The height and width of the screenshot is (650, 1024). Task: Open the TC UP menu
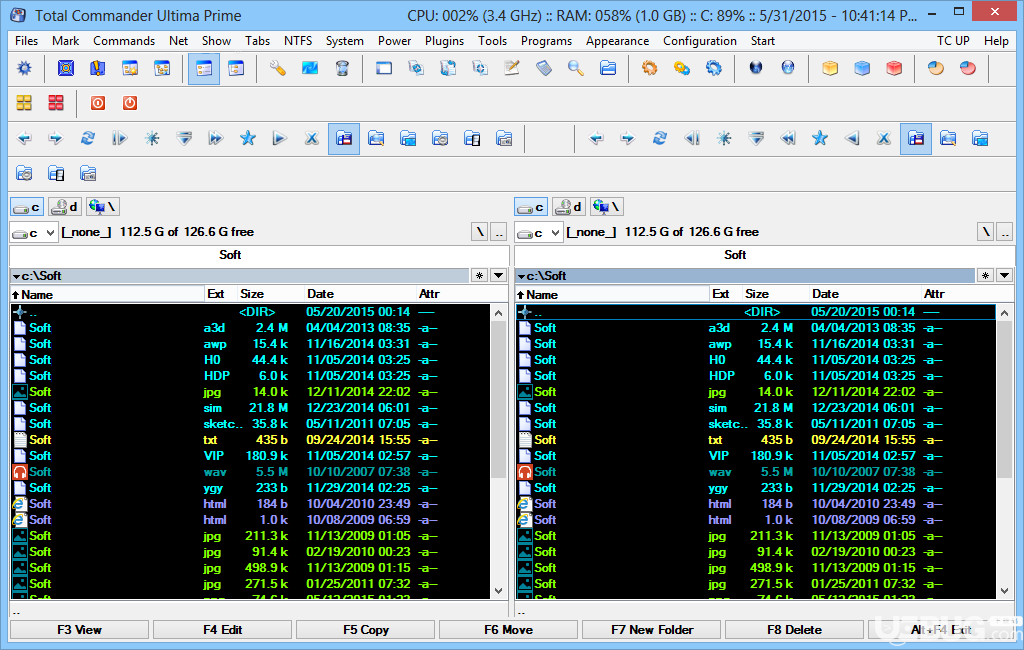click(953, 41)
